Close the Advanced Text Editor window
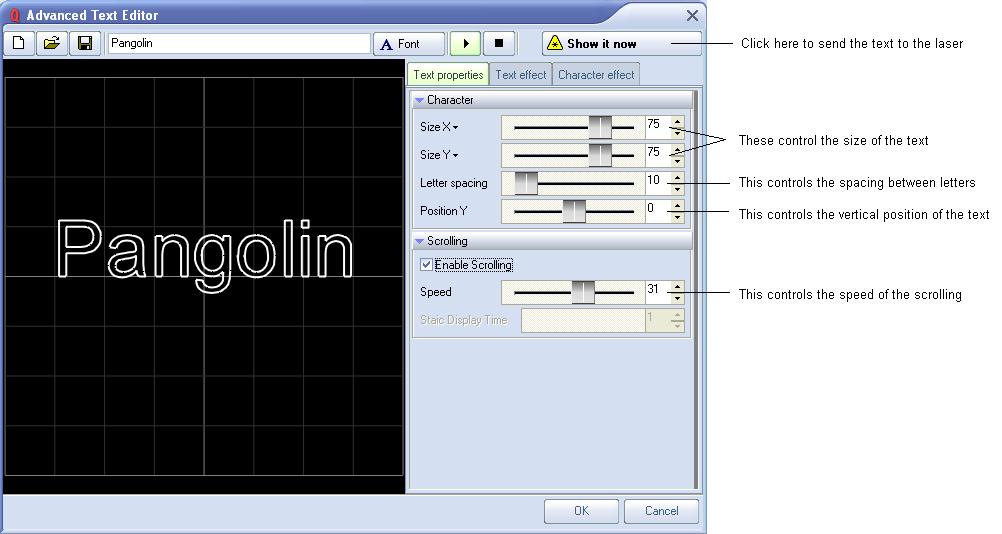The width and height of the screenshot is (1002, 534). [692, 15]
